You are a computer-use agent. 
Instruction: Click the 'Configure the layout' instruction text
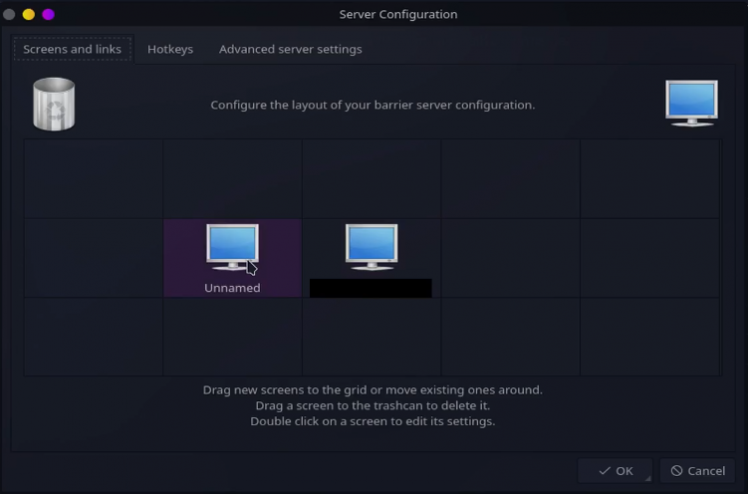(373, 105)
